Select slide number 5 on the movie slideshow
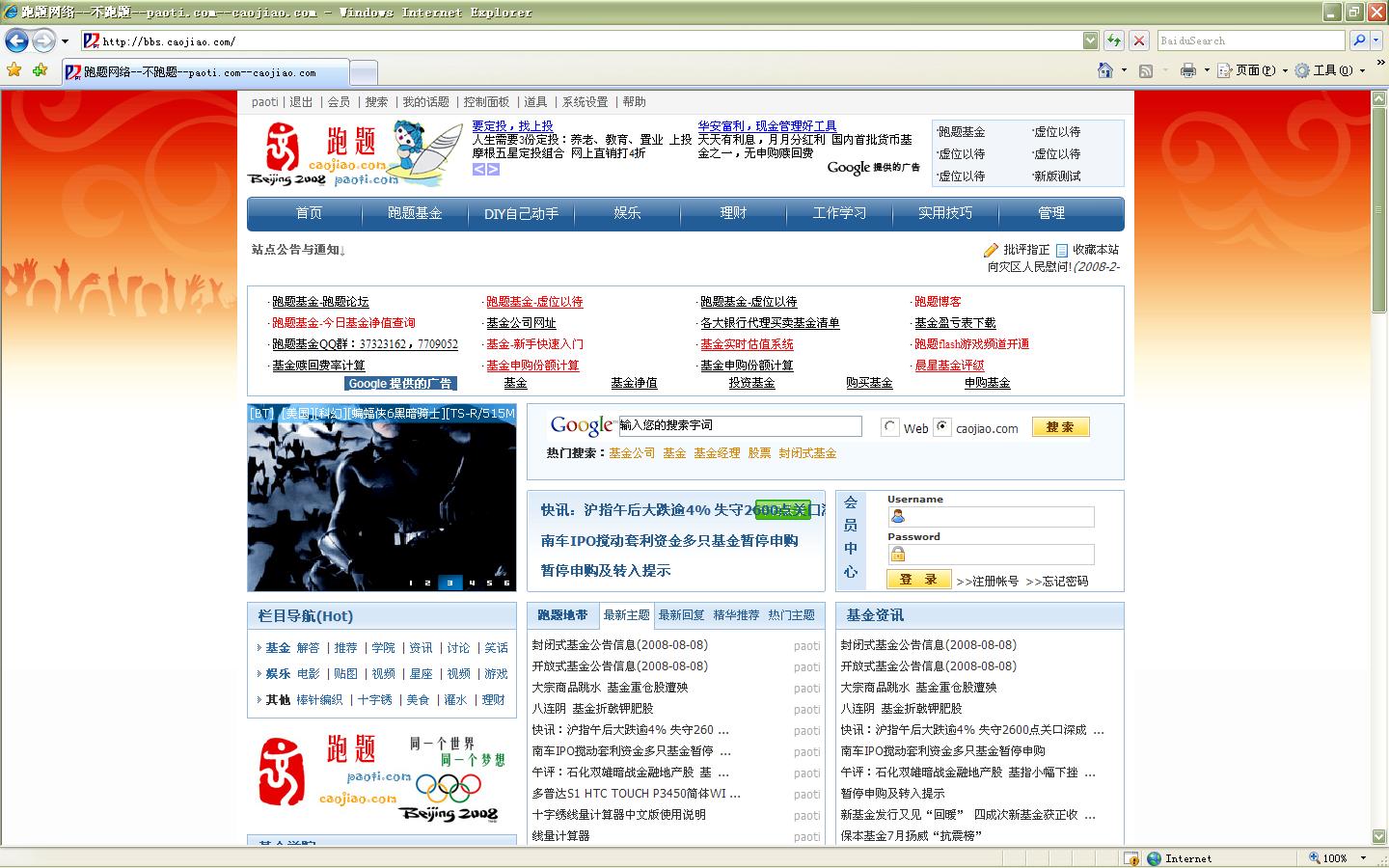 point(490,583)
